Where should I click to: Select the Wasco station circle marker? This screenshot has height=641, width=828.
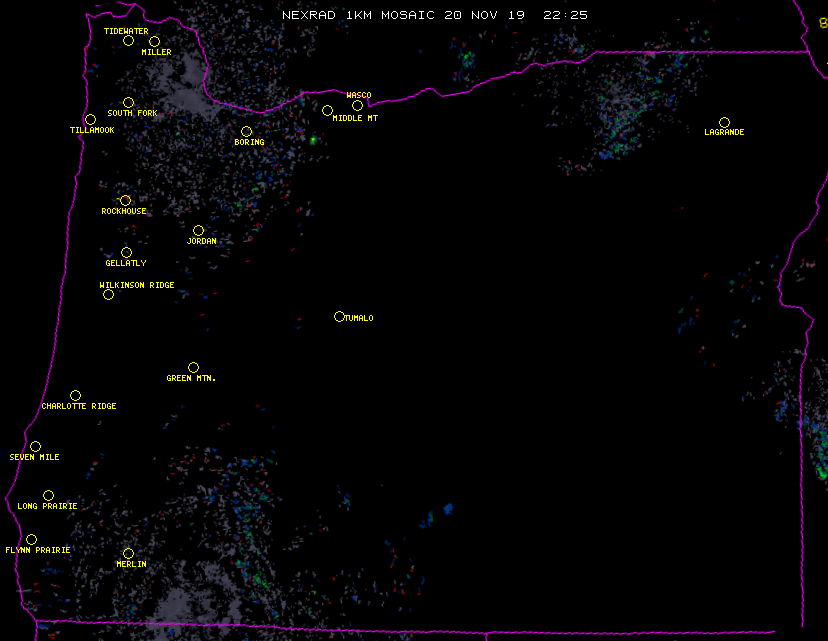[x=357, y=106]
